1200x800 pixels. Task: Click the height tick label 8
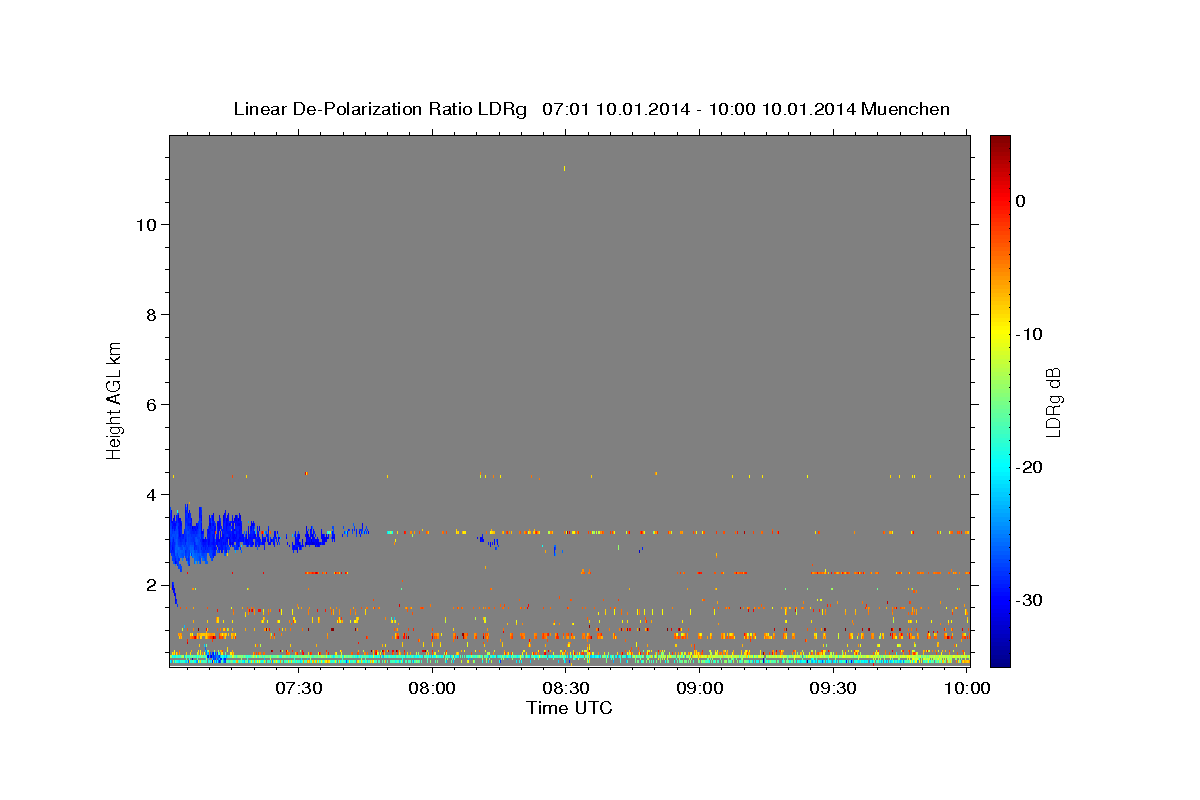coord(152,315)
